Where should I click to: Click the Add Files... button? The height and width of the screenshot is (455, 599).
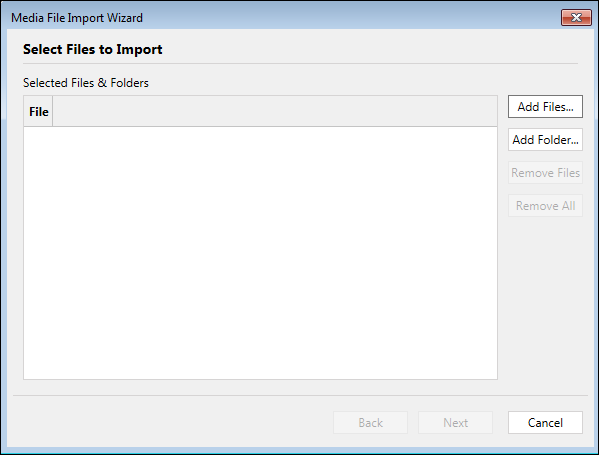pyautogui.click(x=545, y=107)
